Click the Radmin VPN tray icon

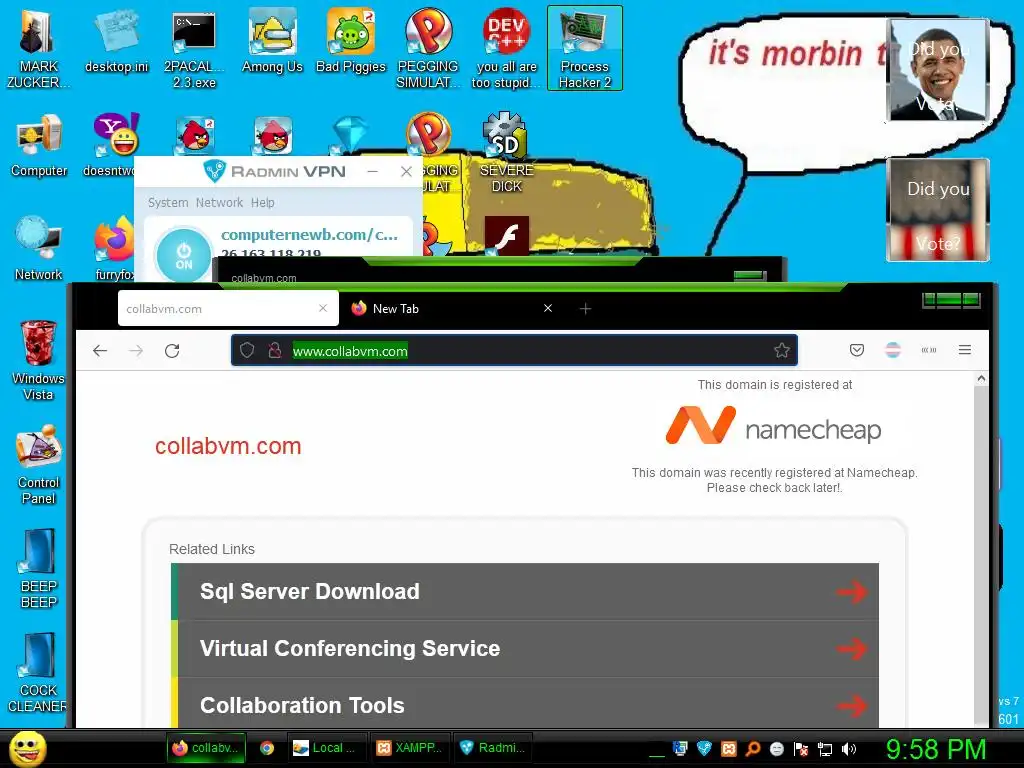click(x=704, y=749)
